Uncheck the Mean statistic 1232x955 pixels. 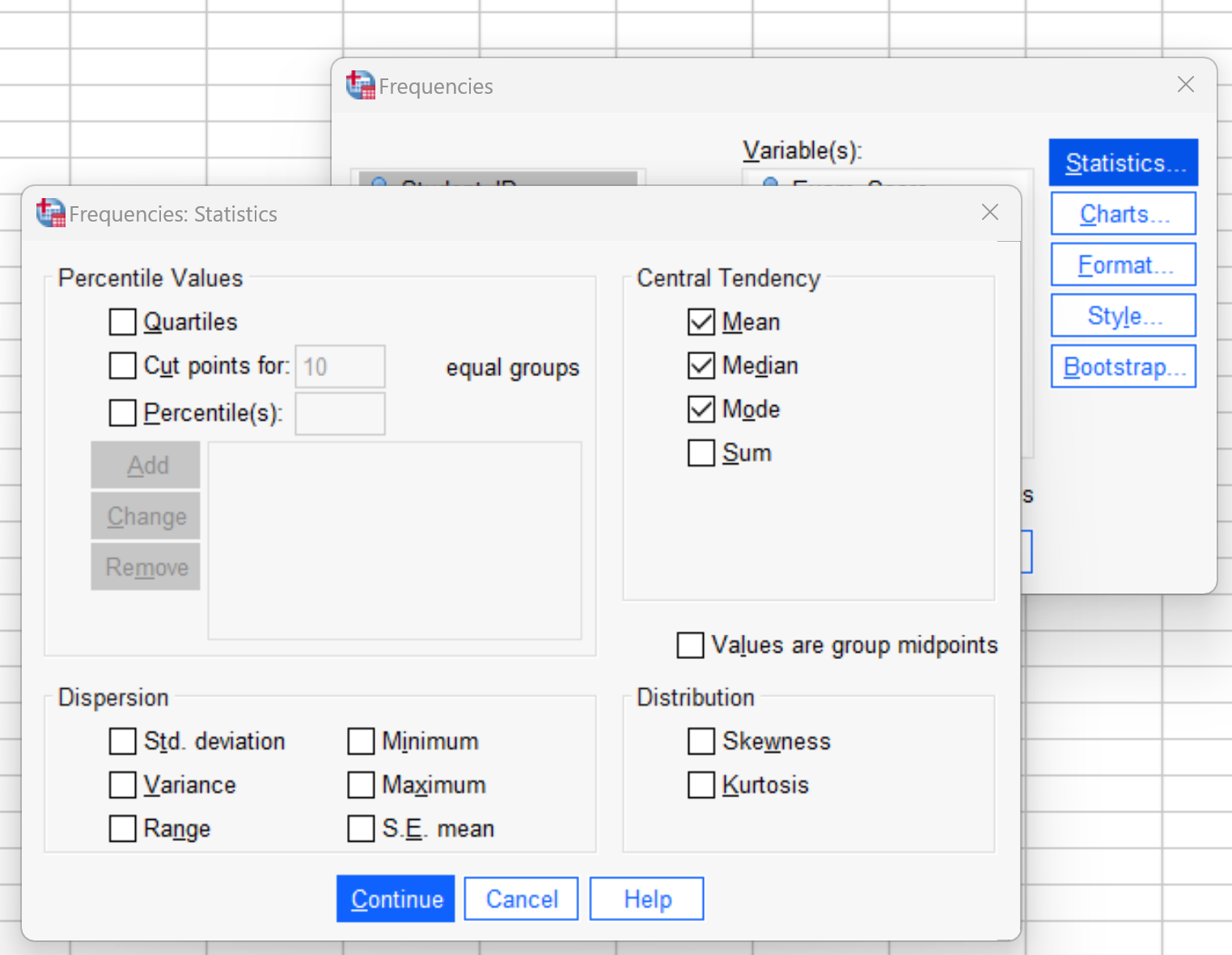click(701, 321)
